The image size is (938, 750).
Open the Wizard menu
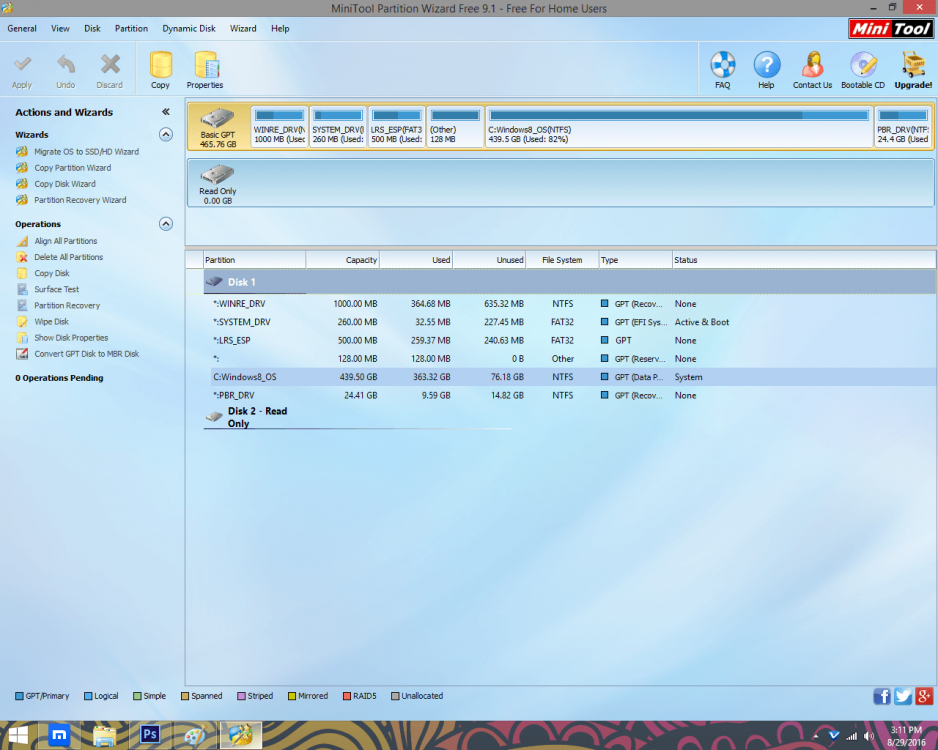243,28
